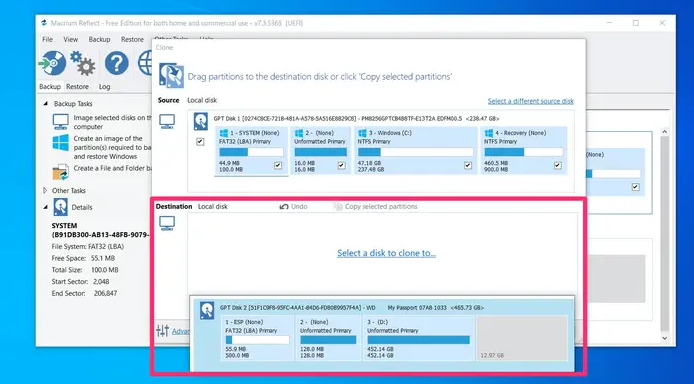Screen dimensions: 694x384
Task: Click the main window scrollbar up arrow
Action: pyautogui.click(x=664, y=132)
